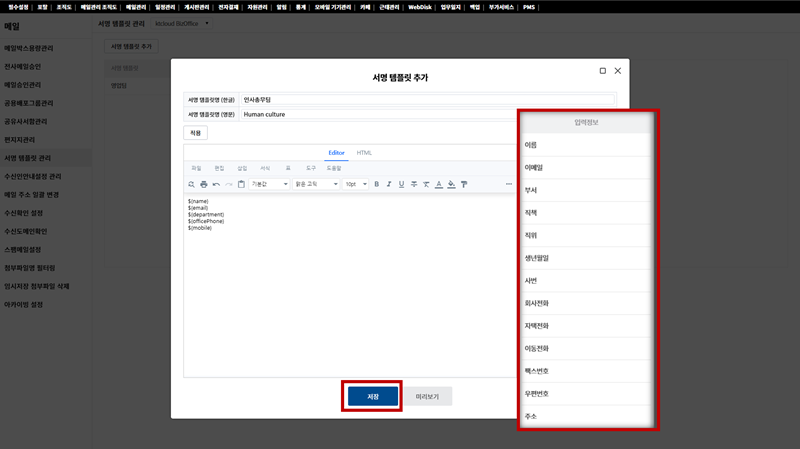800x449 pixels.
Task: Click the 저장 save button
Action: click(373, 396)
